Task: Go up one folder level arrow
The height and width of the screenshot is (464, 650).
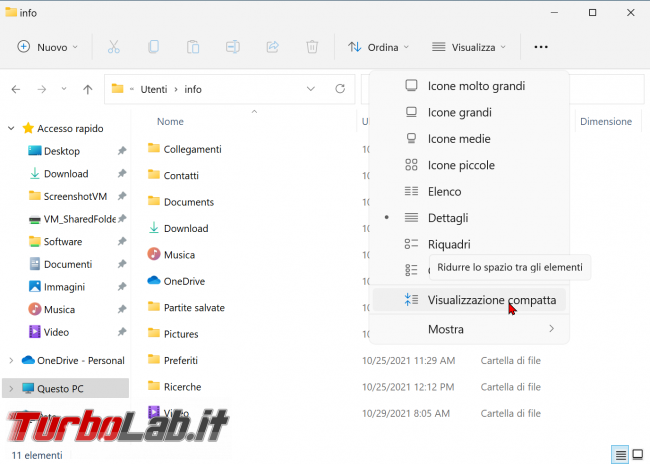Action: [x=87, y=89]
